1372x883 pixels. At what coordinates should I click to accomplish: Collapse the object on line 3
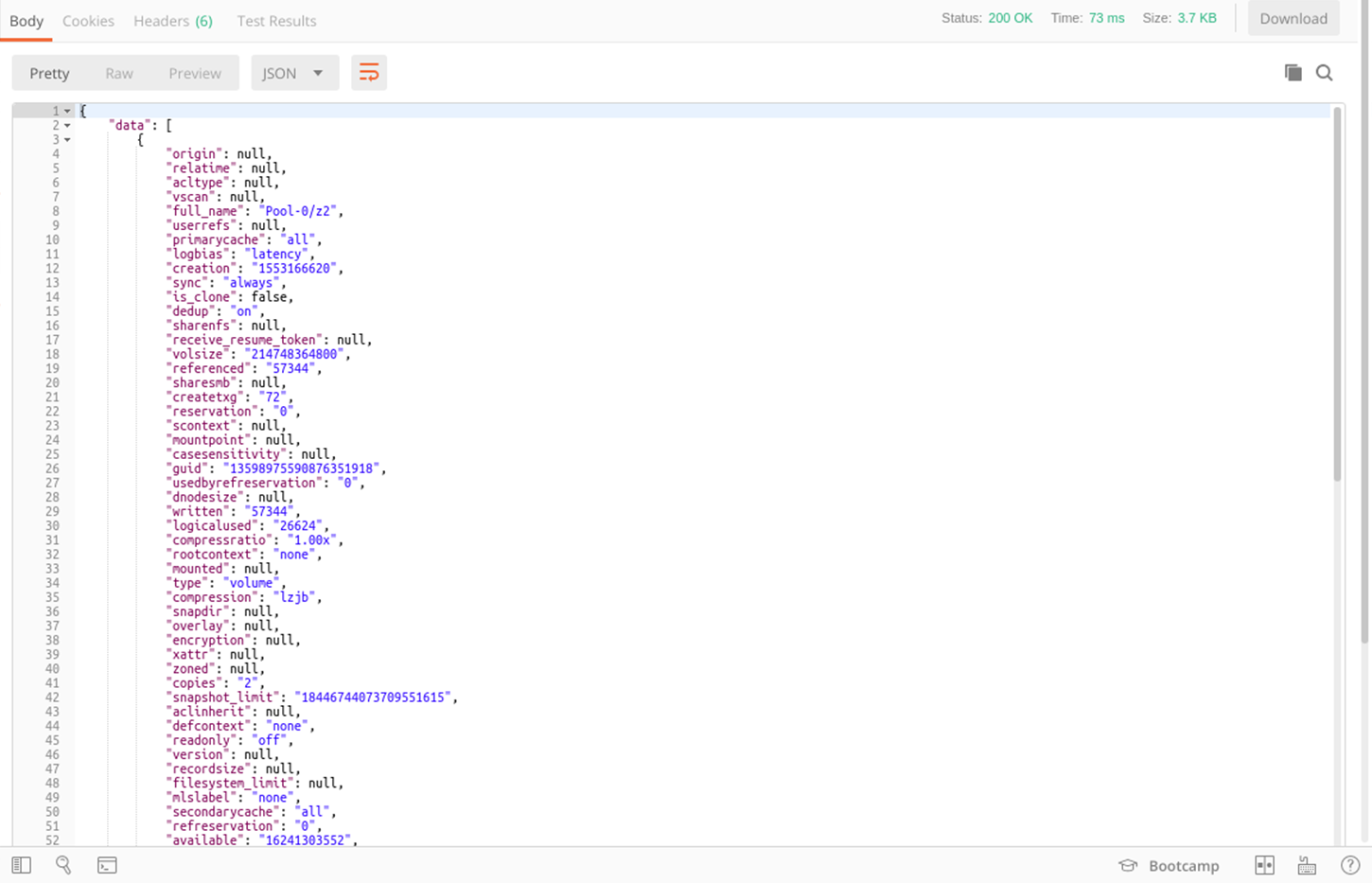pos(67,140)
